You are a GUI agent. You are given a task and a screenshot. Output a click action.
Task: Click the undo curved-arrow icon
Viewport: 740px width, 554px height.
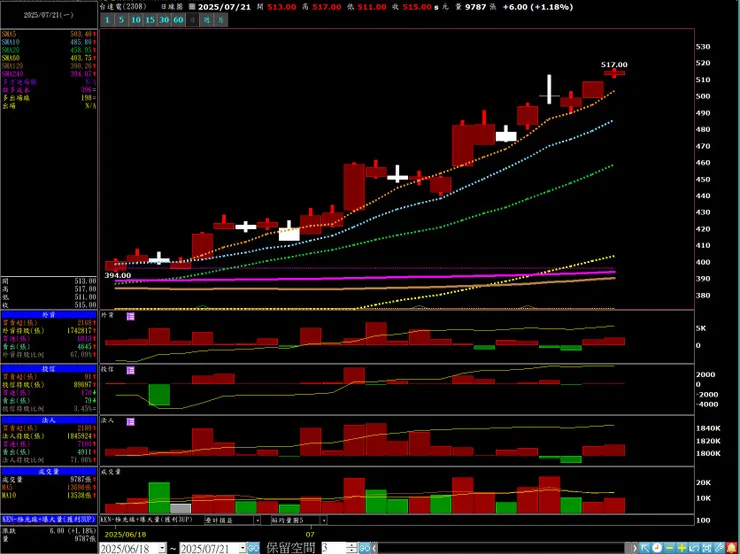tap(694, 548)
